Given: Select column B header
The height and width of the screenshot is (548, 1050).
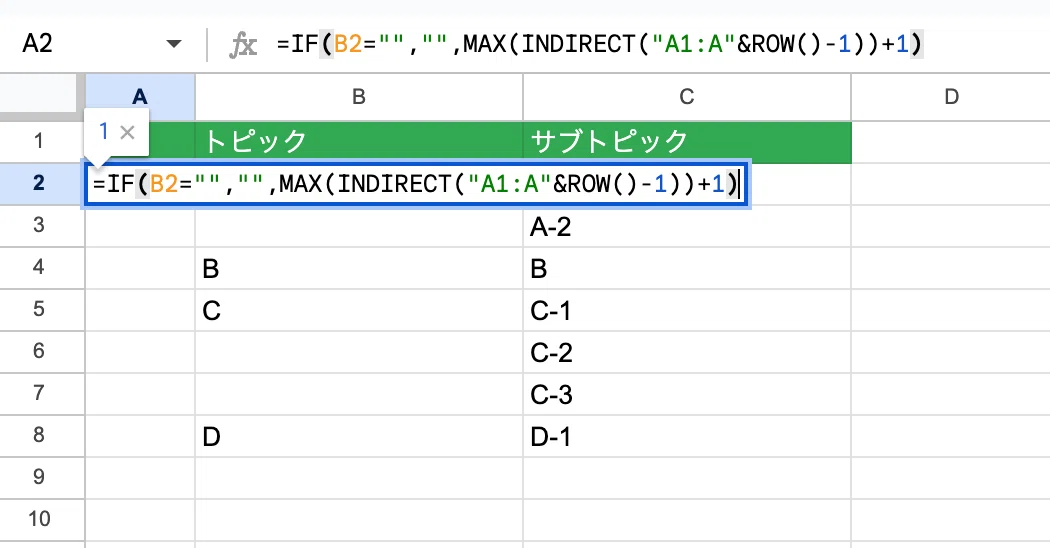Looking at the screenshot, I should [x=359, y=97].
